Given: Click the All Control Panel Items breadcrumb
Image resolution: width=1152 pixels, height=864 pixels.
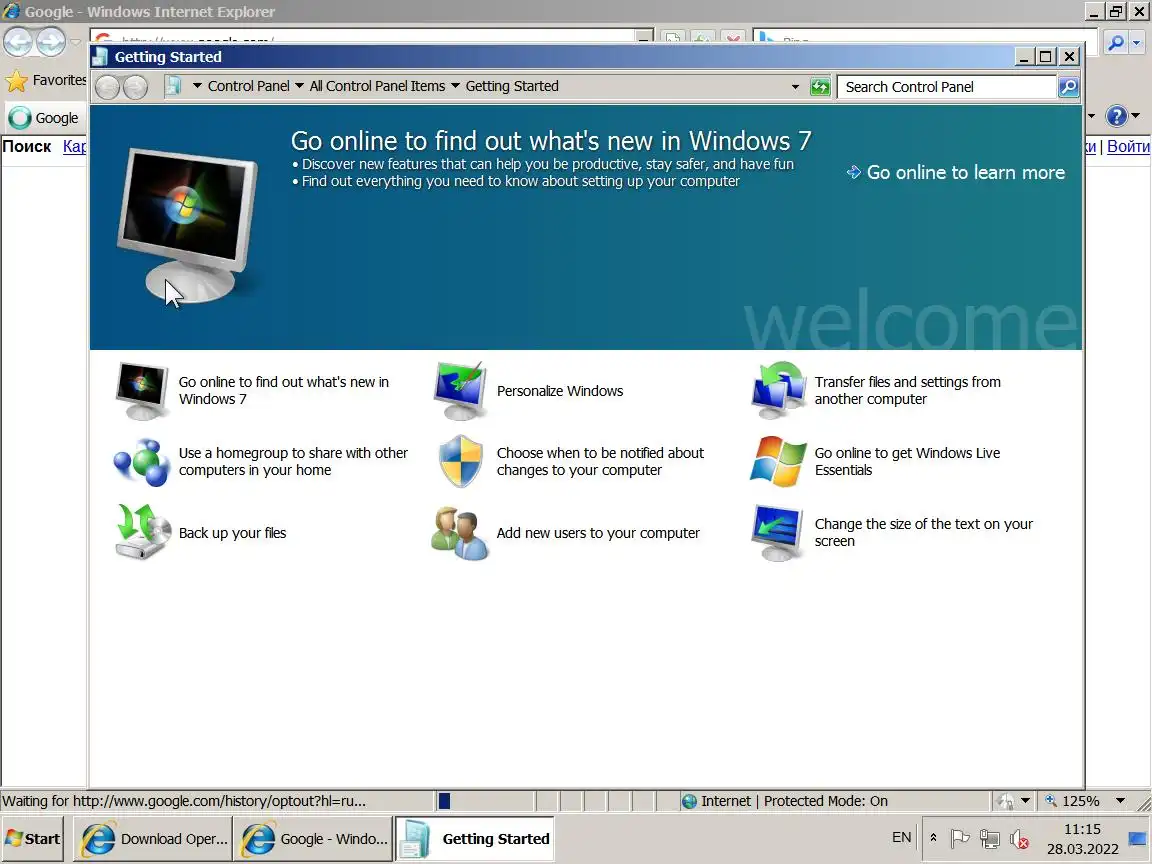Looking at the screenshot, I should point(377,86).
